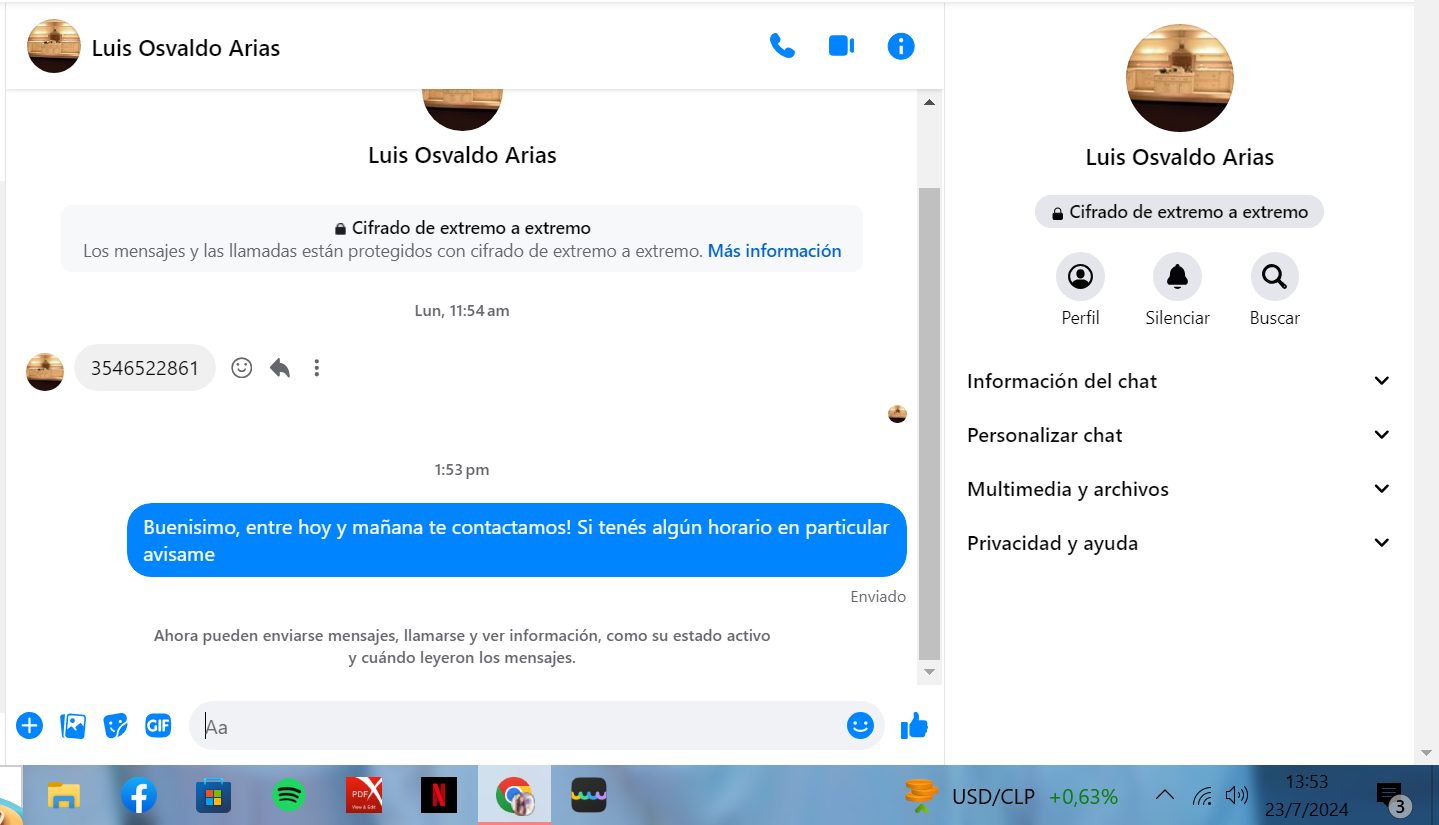React to the 3546522861 message with emoji
Screen dimensions: 1439x825
tap(242, 368)
